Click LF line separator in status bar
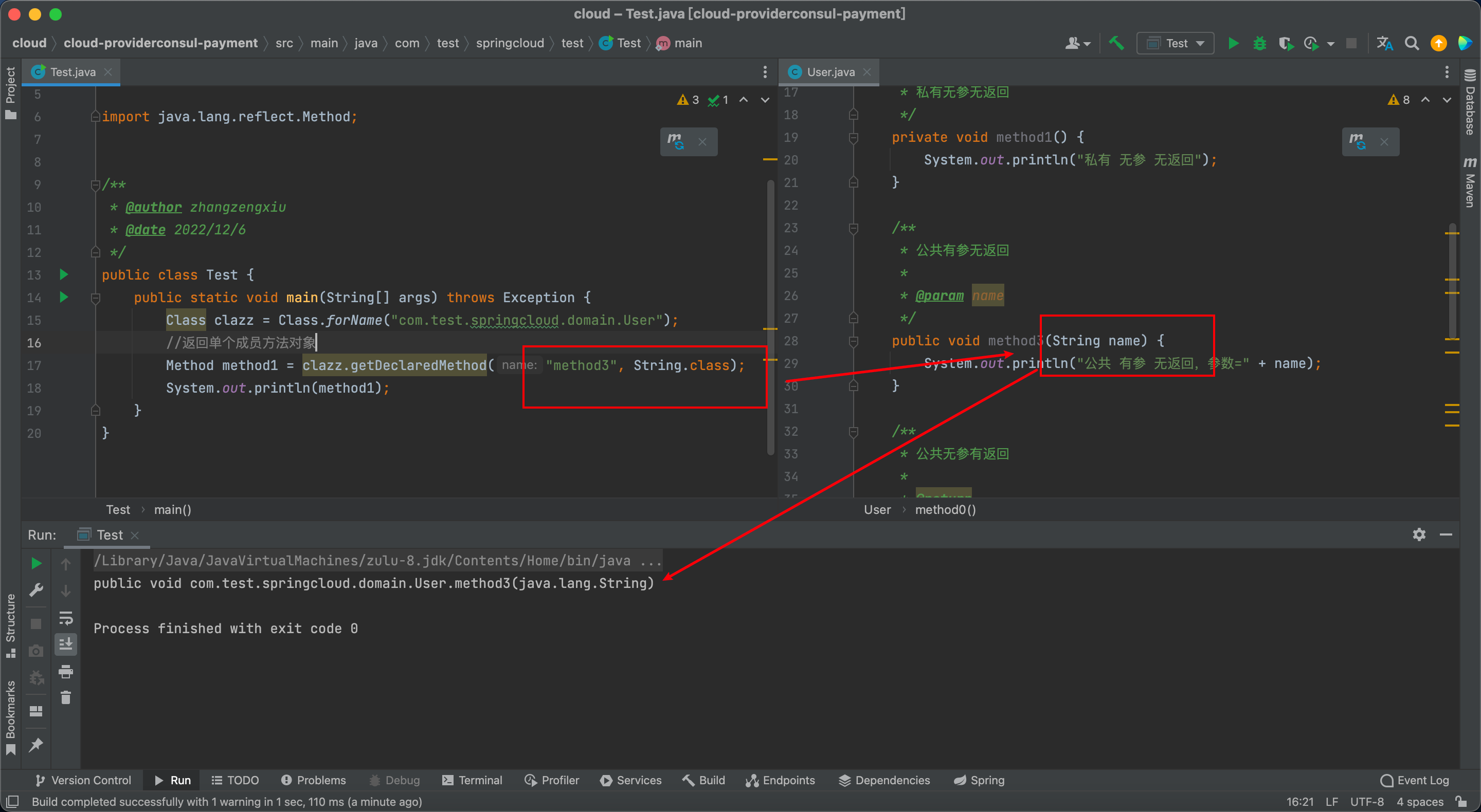Viewport: 1481px width, 812px height. (1331, 801)
